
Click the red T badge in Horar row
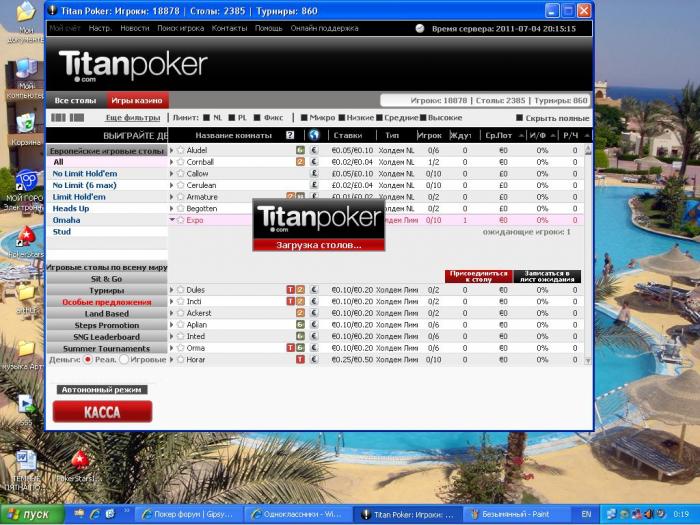pyautogui.click(x=300, y=360)
